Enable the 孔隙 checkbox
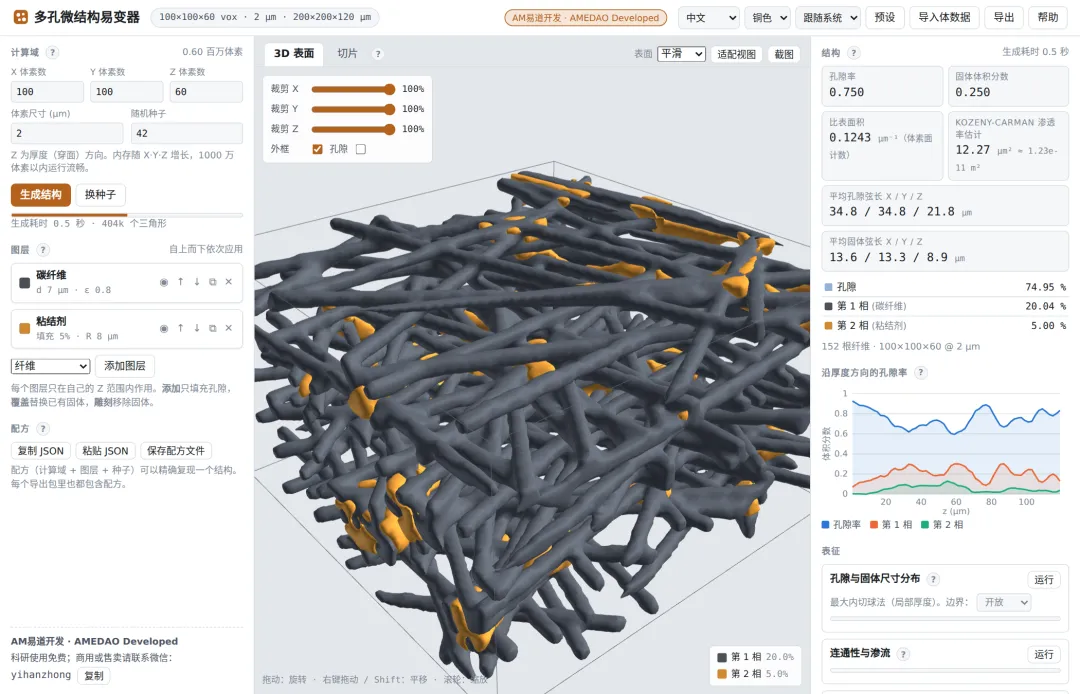Viewport: 1080px width, 694px height. point(361,149)
